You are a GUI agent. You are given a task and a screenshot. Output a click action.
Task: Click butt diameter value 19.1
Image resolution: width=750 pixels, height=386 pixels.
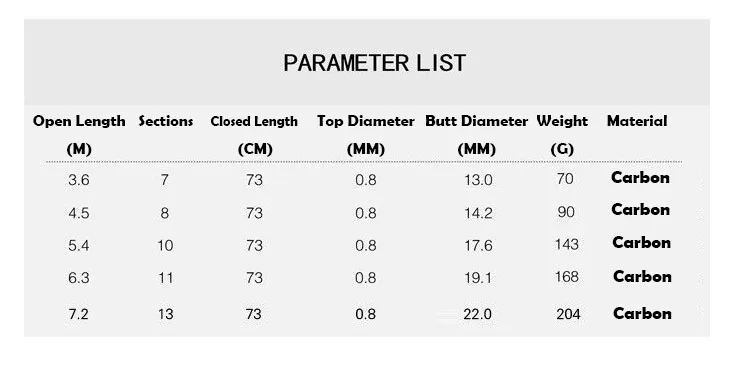click(478, 277)
